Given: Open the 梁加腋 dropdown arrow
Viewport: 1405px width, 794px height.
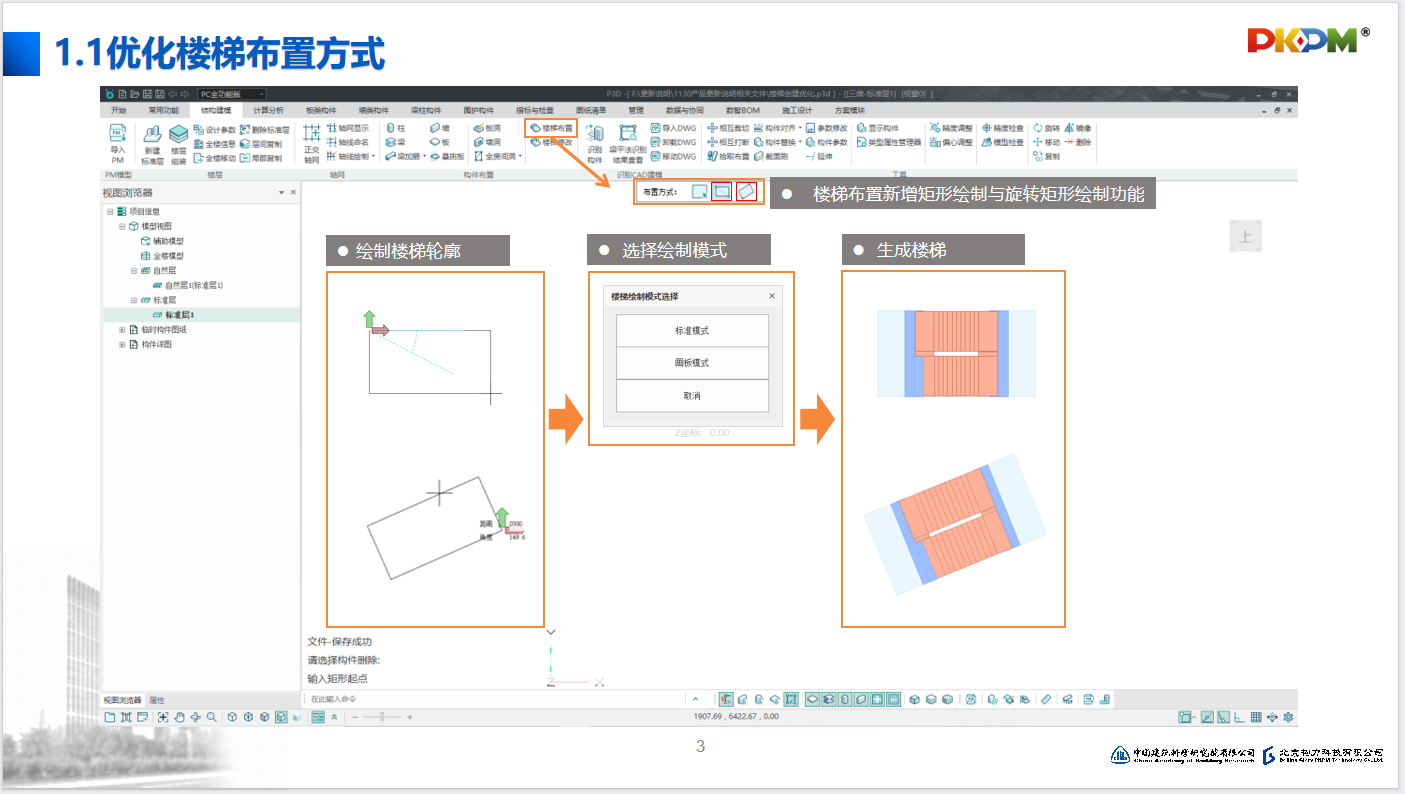Looking at the screenshot, I should [424, 156].
